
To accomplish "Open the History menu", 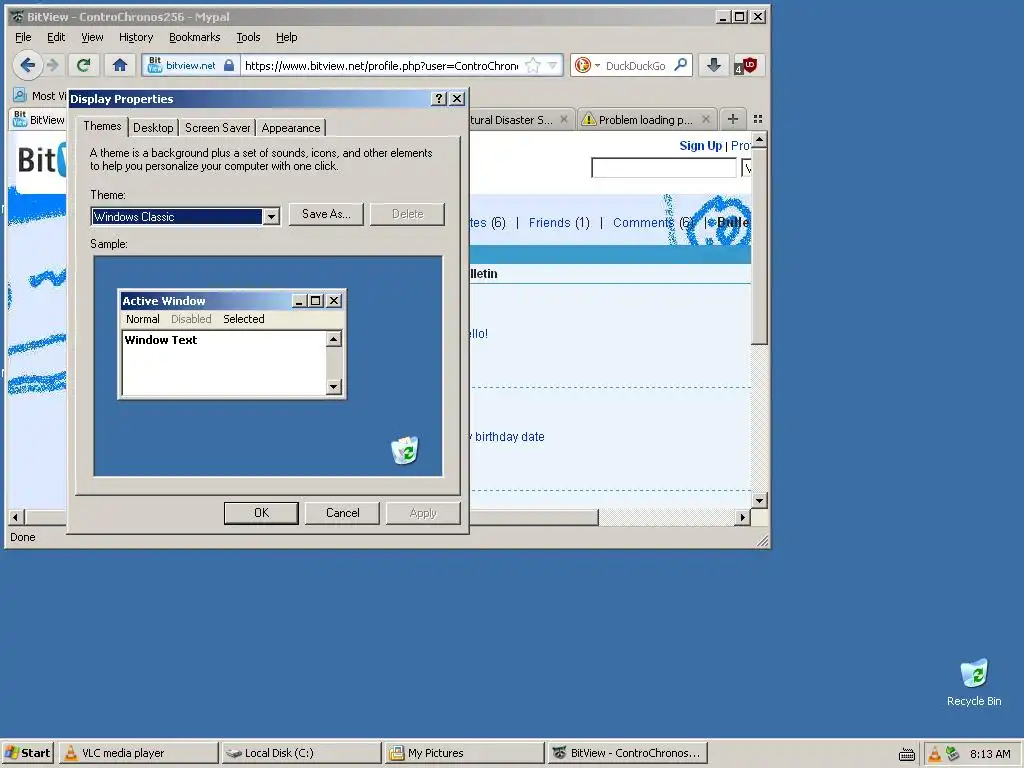I will pyautogui.click(x=136, y=37).
